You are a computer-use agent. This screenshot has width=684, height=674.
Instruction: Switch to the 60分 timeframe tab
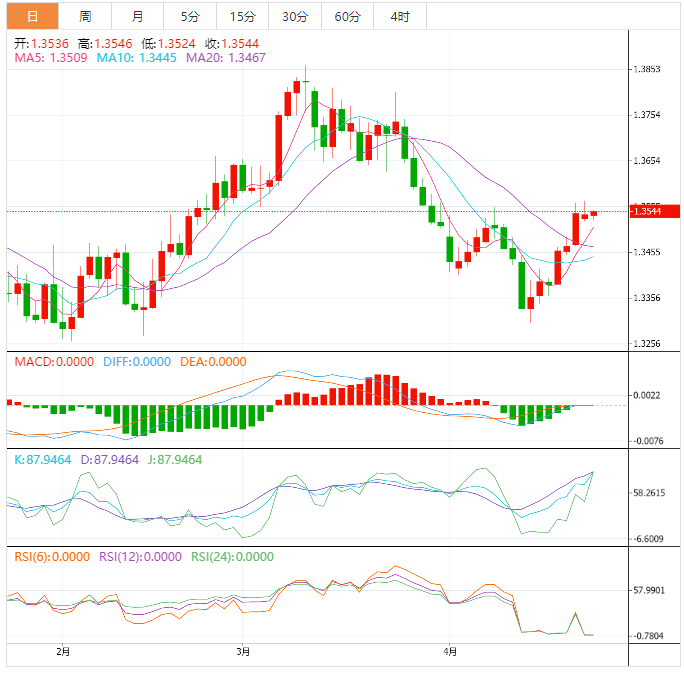click(347, 16)
